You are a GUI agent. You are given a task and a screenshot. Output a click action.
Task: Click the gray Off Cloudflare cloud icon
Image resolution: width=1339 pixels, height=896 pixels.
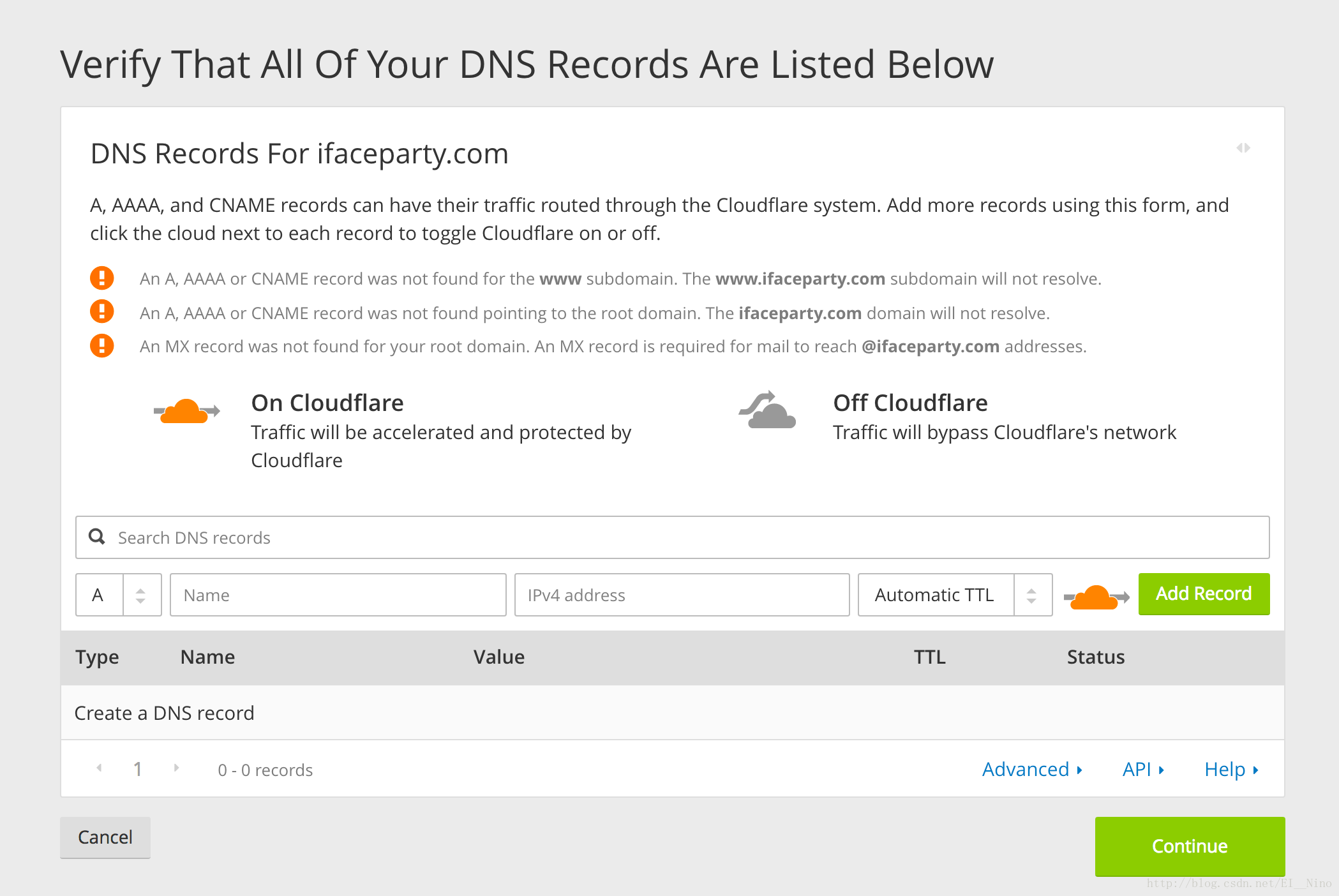(x=767, y=410)
